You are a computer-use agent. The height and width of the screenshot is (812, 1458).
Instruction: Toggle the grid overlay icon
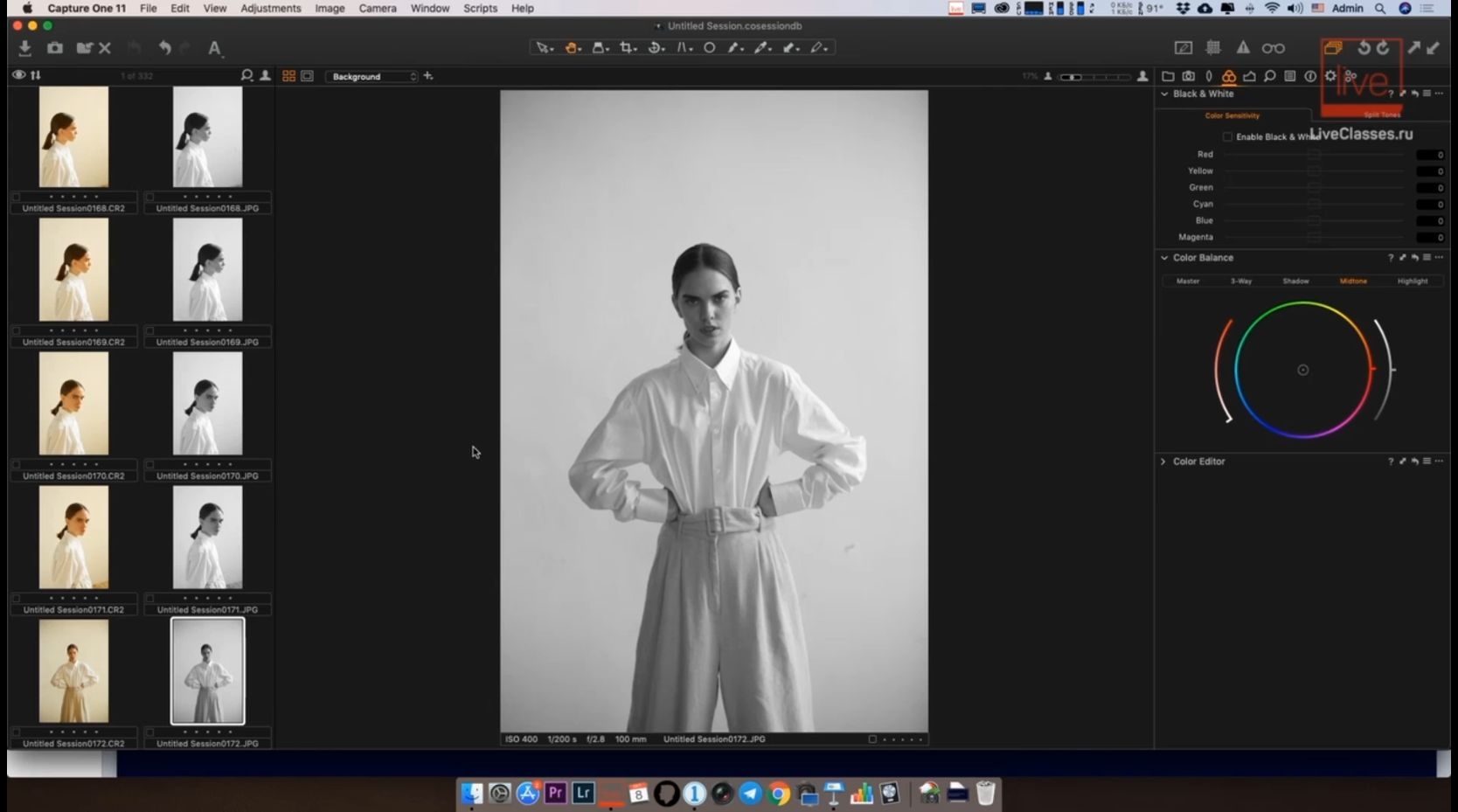pyautogui.click(x=1213, y=48)
